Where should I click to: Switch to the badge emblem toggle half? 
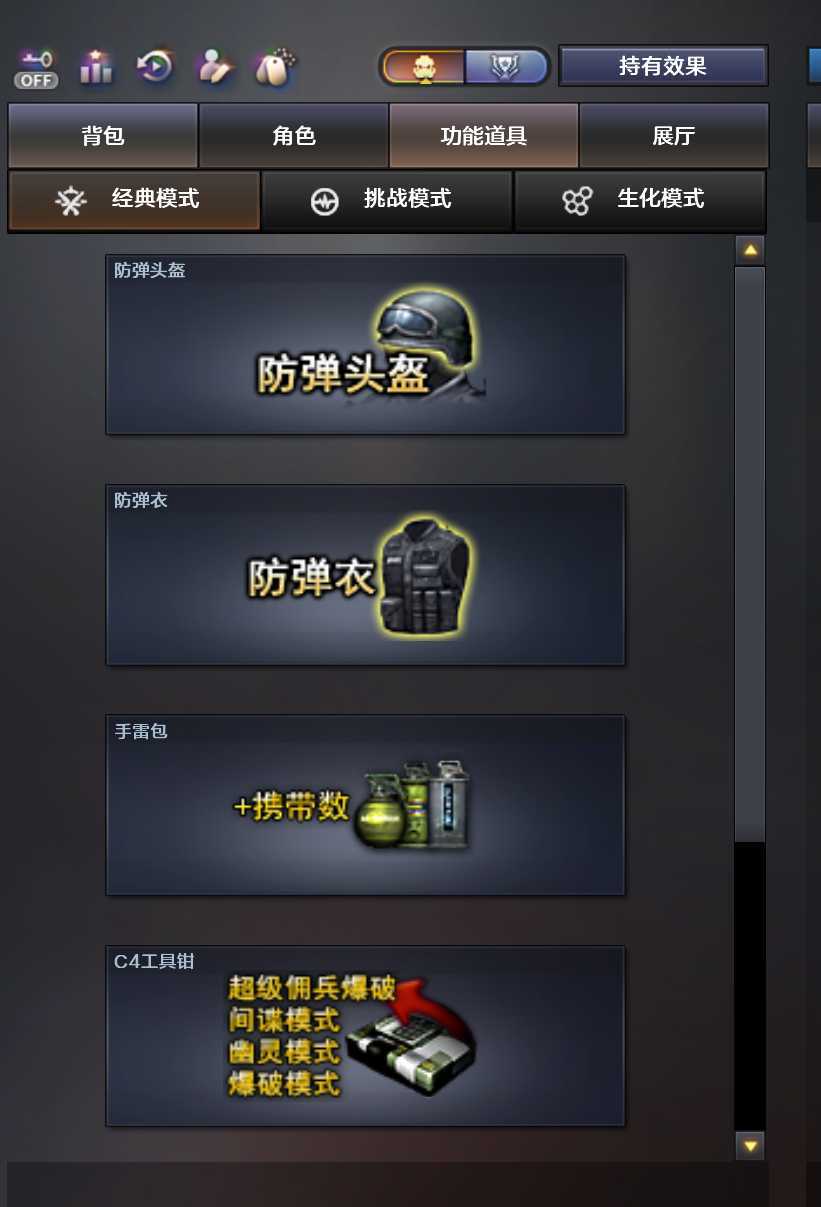click(x=506, y=67)
